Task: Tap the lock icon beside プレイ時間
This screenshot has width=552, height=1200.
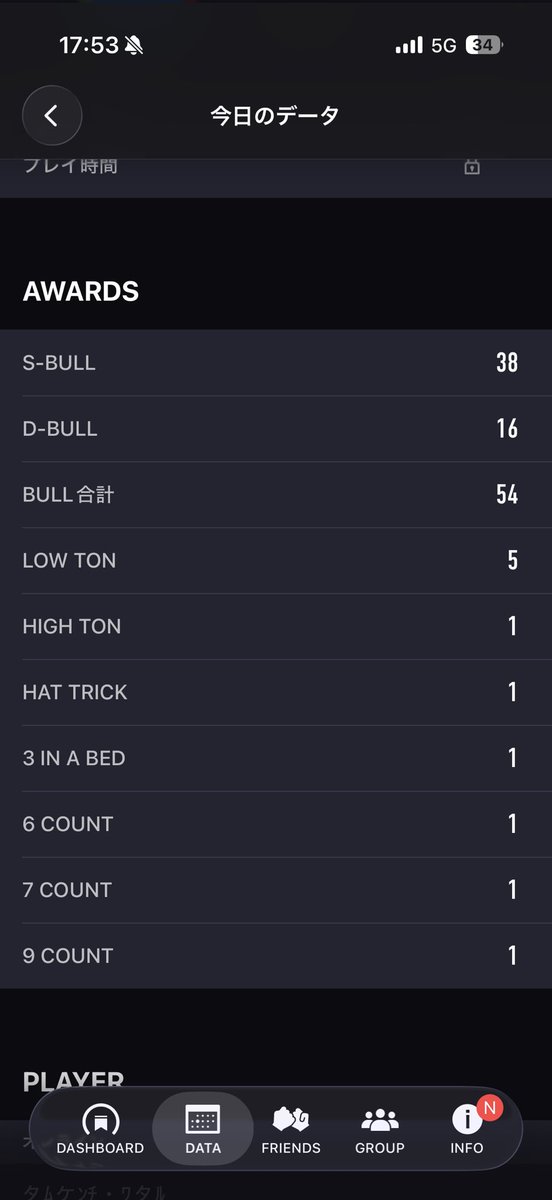Action: 472,167
